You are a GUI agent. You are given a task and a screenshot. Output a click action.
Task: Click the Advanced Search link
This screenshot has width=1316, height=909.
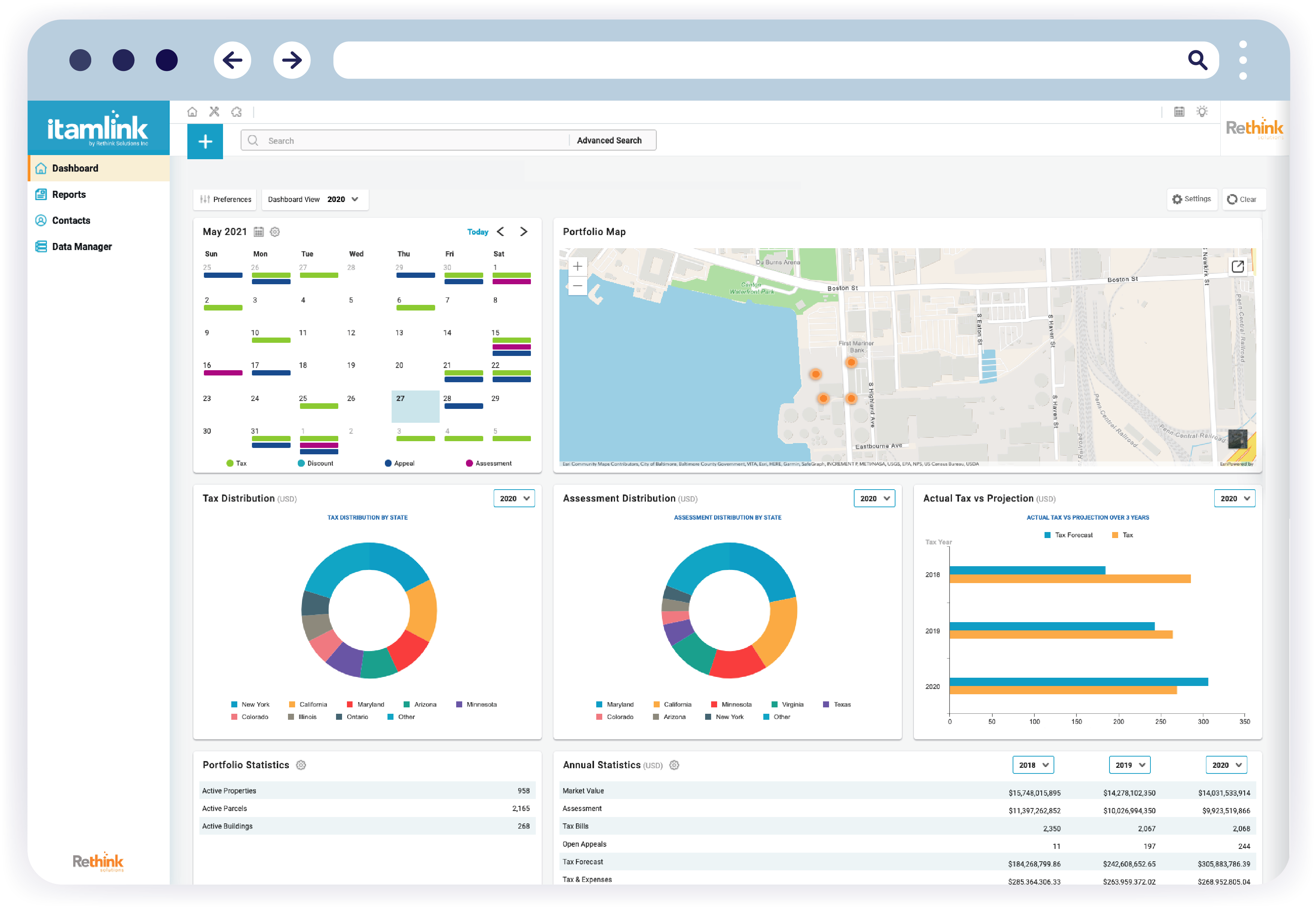609,140
